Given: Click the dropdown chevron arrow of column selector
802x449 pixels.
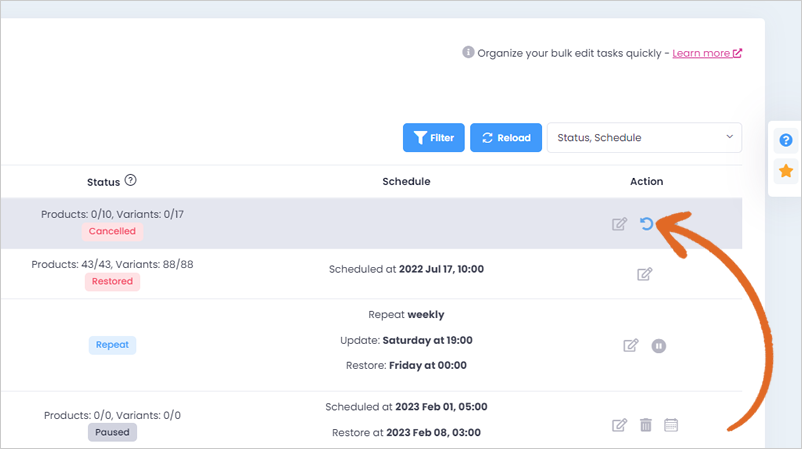Looking at the screenshot, I should [x=729, y=137].
